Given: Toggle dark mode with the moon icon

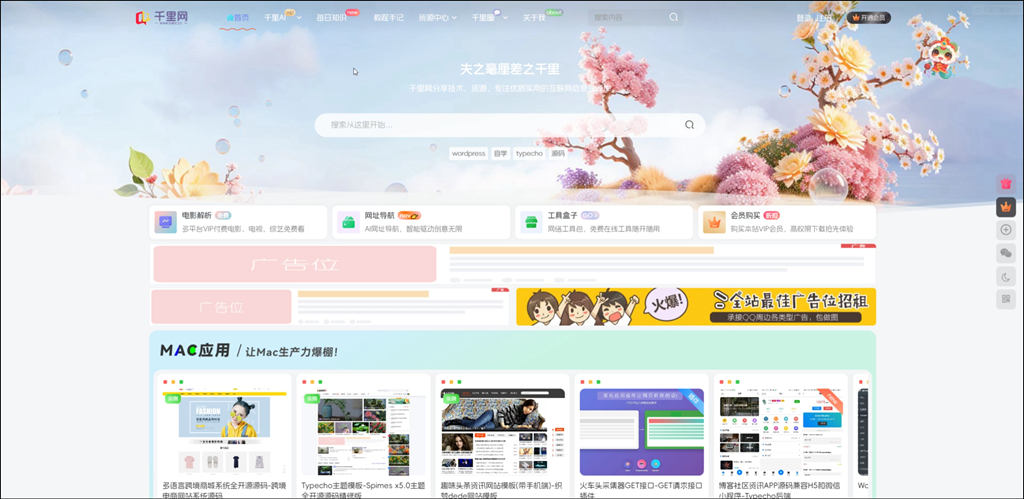Looking at the screenshot, I should click(1005, 276).
